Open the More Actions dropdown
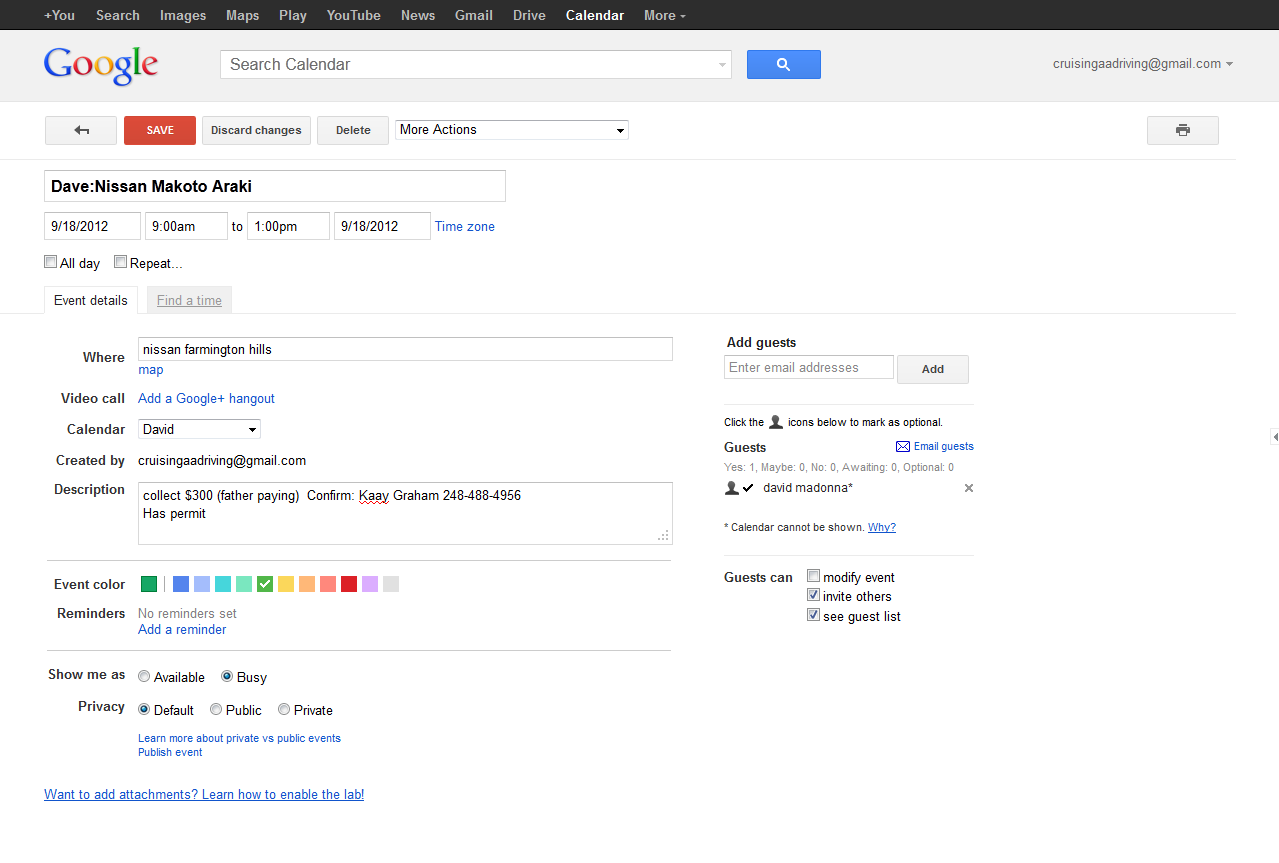Viewport: 1279px width, 863px height. (x=512, y=130)
